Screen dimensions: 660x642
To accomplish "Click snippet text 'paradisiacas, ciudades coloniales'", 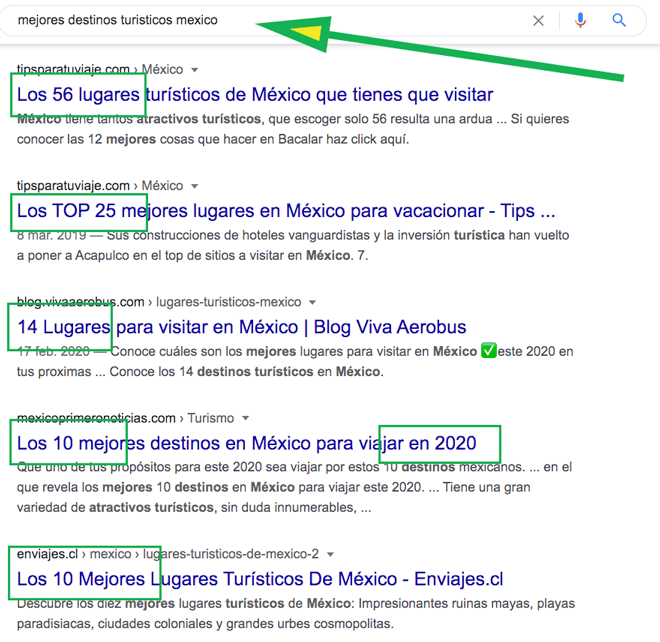I will (115, 623).
